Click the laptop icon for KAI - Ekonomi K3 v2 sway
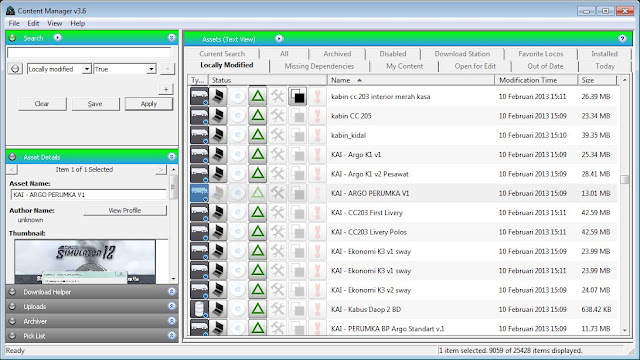 click(x=218, y=290)
